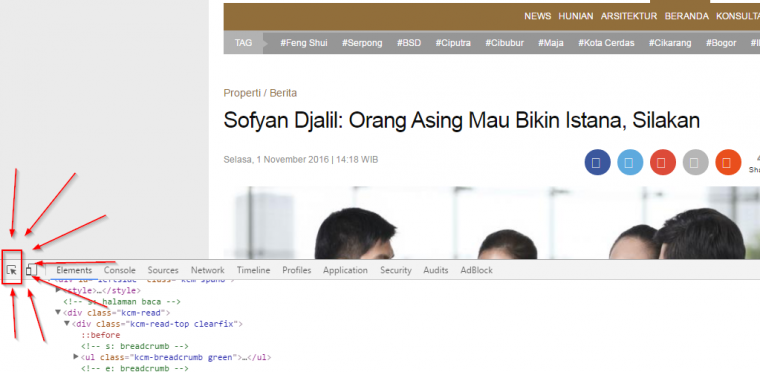Open the ARSITEKTUR menu item
This screenshot has height=372, width=760.
click(x=629, y=16)
